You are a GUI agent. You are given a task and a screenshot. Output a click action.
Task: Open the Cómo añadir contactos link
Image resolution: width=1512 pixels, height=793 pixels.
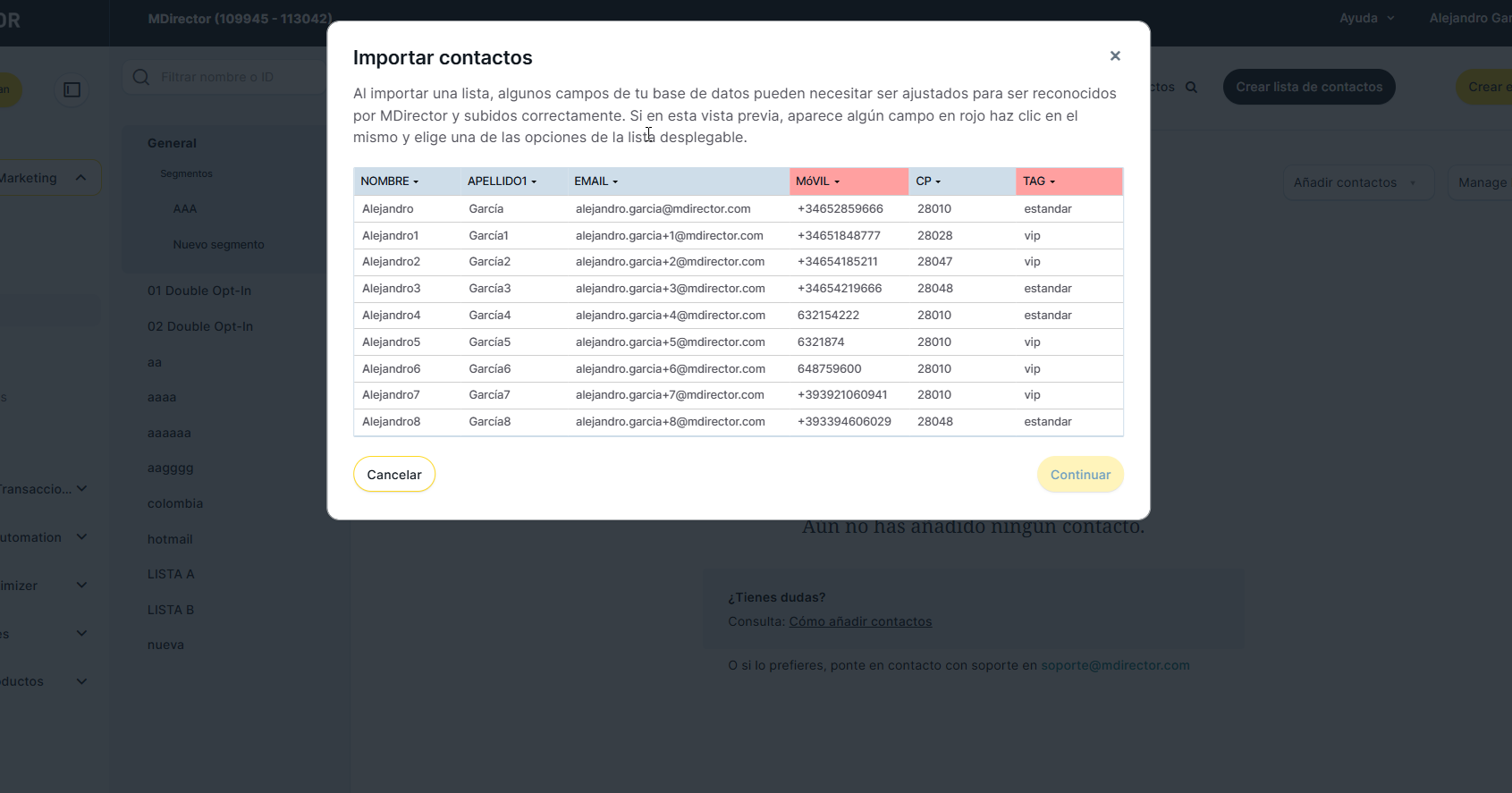click(x=860, y=621)
